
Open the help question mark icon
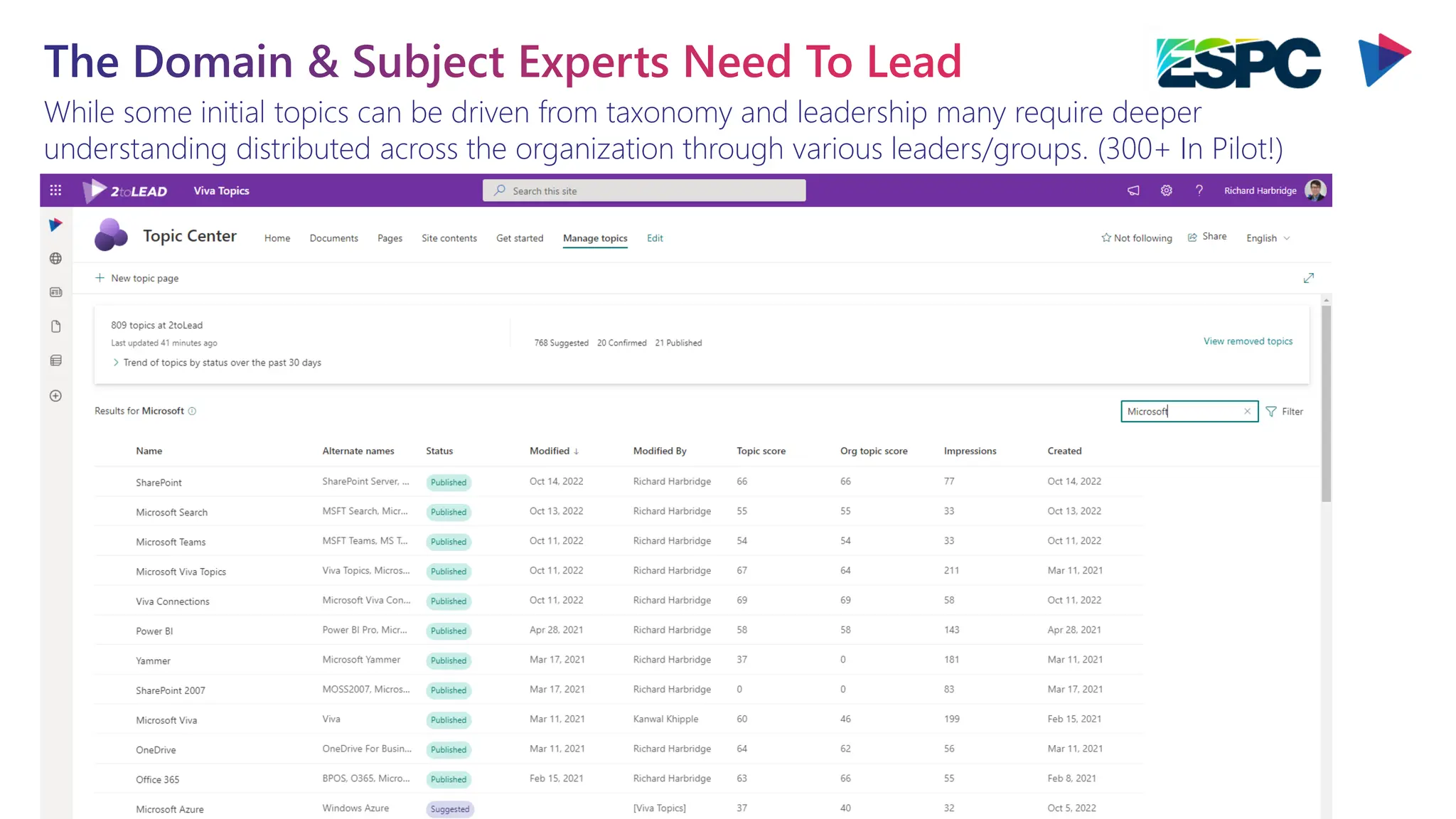pos(1199,191)
